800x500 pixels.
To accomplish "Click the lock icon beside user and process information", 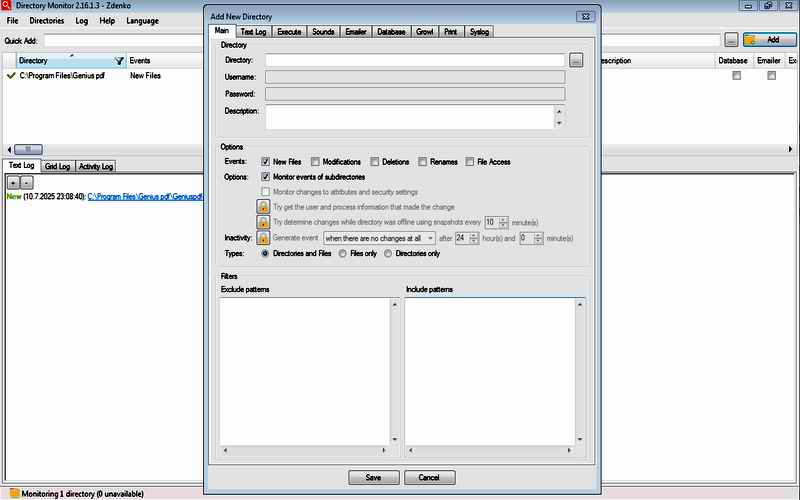I will 264,206.
